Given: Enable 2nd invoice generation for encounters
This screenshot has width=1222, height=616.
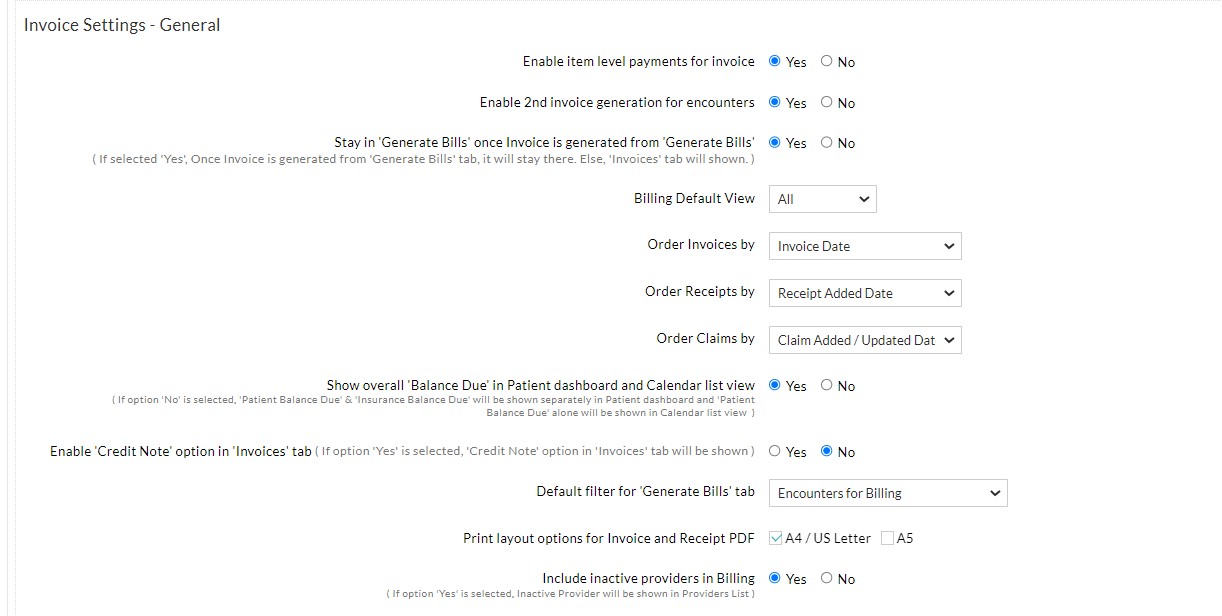Looking at the screenshot, I should (x=773, y=102).
